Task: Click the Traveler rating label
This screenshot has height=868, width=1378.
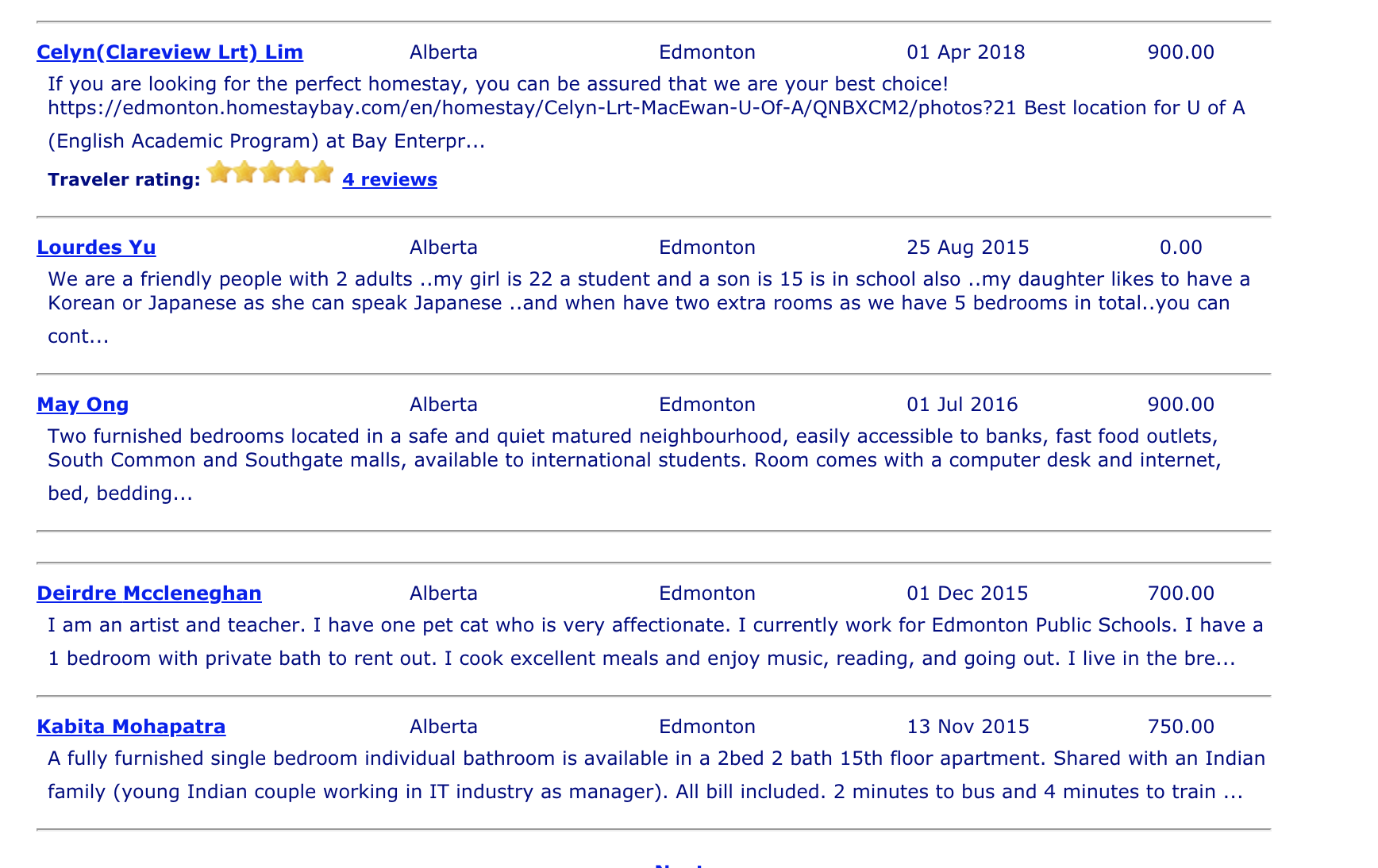Action: click(124, 180)
